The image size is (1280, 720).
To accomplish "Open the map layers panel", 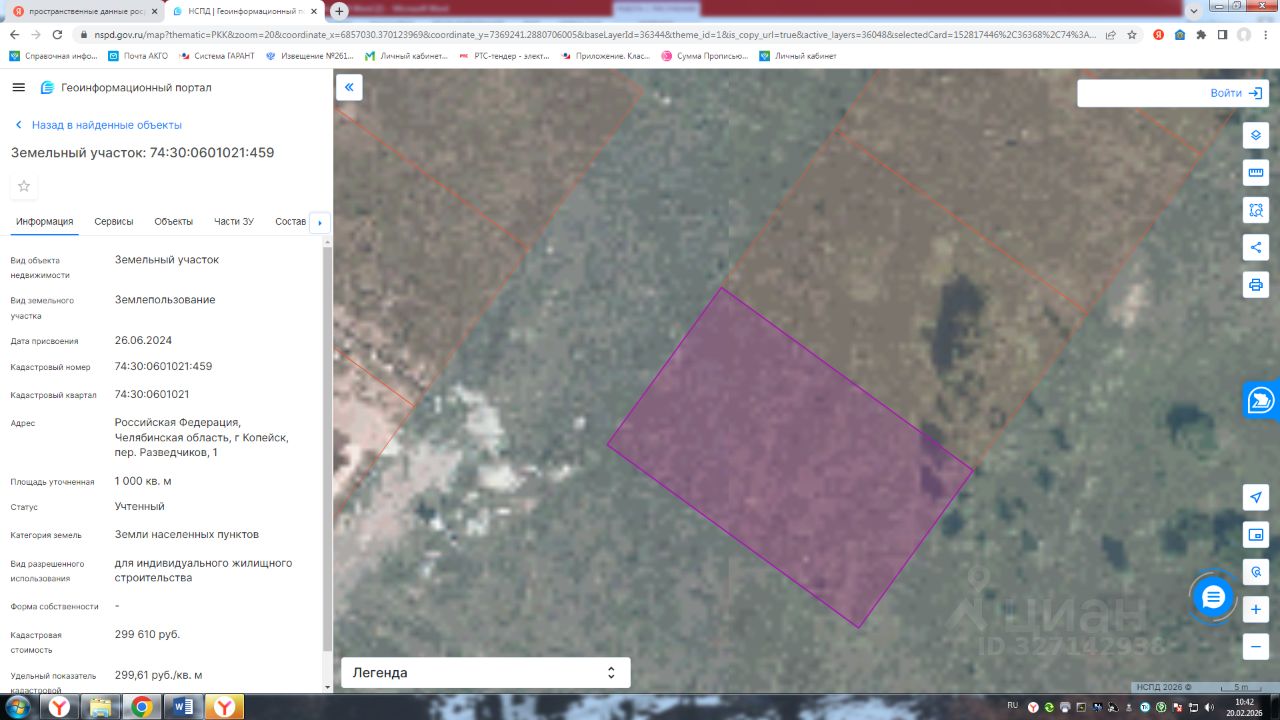I will pyautogui.click(x=1256, y=135).
